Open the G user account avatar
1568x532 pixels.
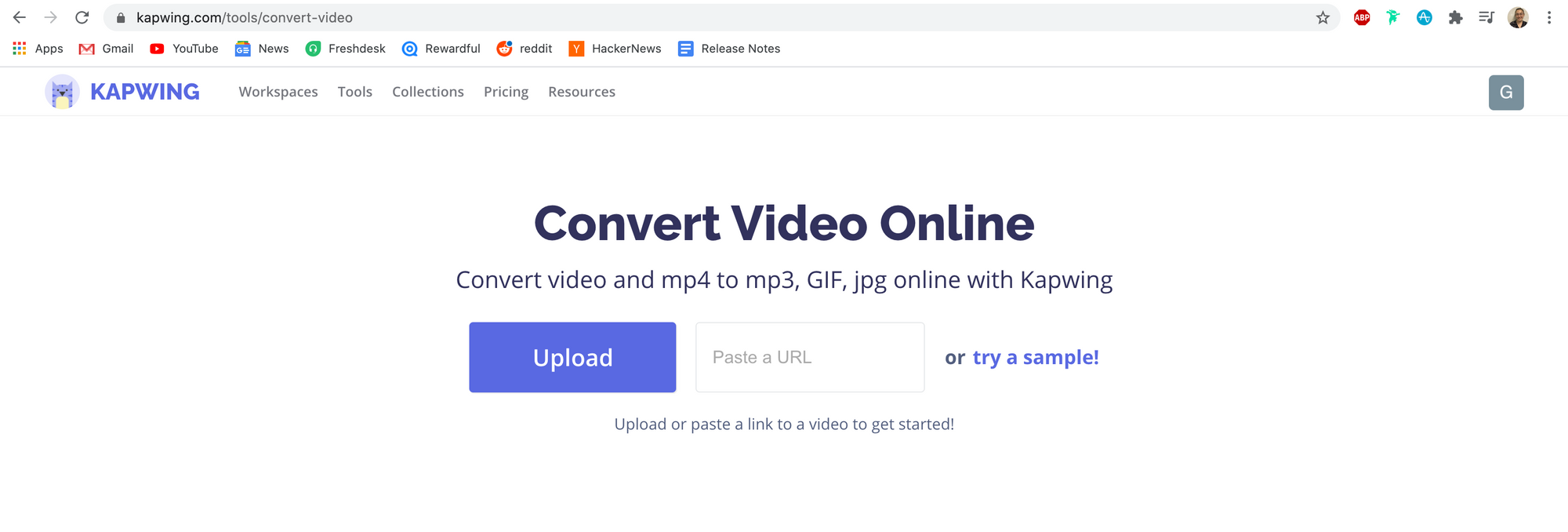(x=1506, y=93)
